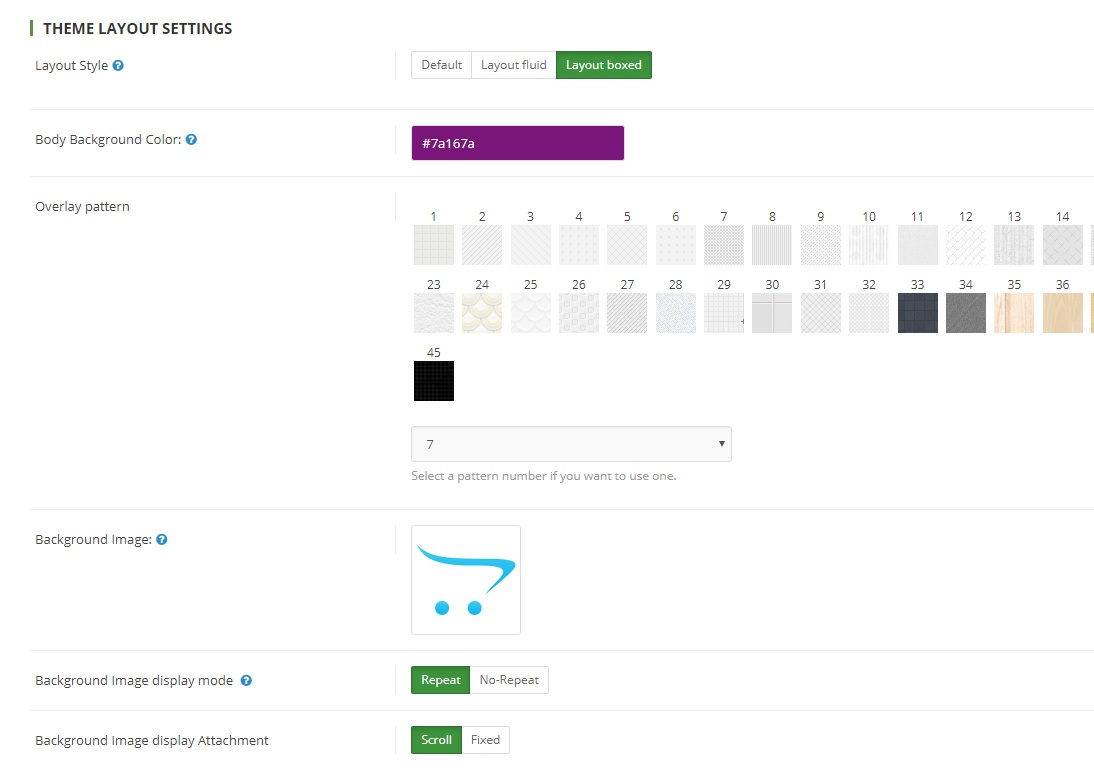The height and width of the screenshot is (784, 1094).
Task: Select overlay pattern 24 with scallop design
Action: coord(482,312)
